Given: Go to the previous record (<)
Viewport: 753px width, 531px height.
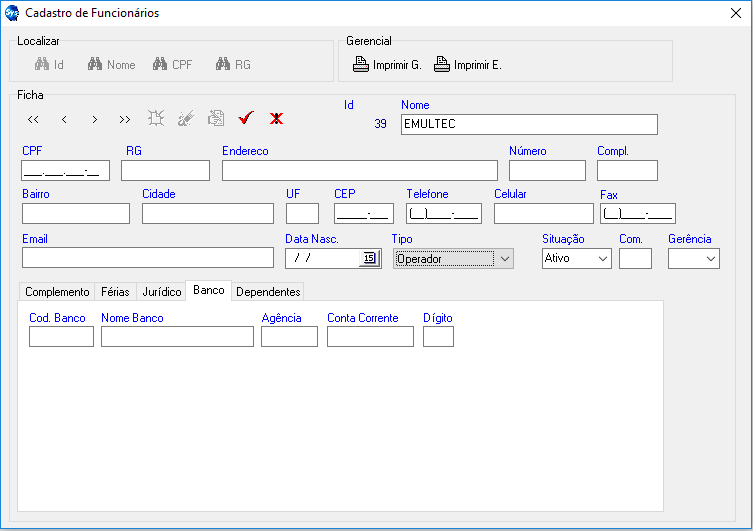Looking at the screenshot, I should (x=64, y=119).
